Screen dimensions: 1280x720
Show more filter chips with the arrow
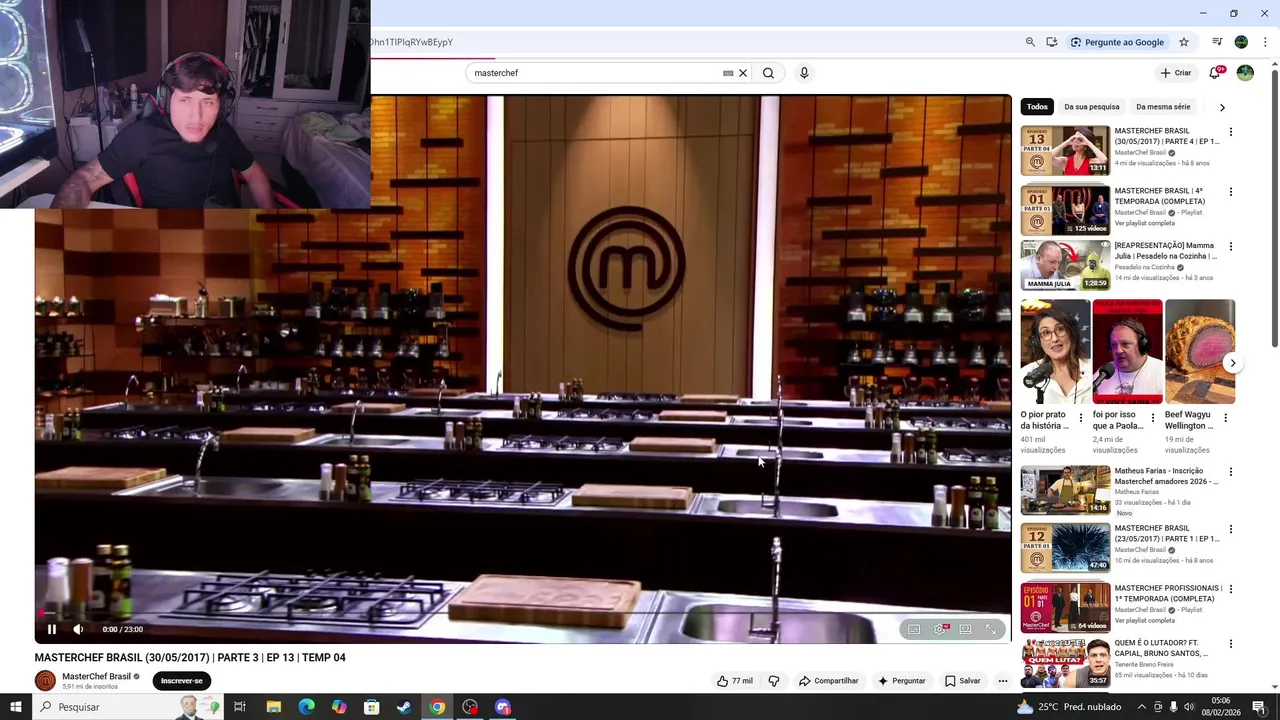[x=1222, y=107]
